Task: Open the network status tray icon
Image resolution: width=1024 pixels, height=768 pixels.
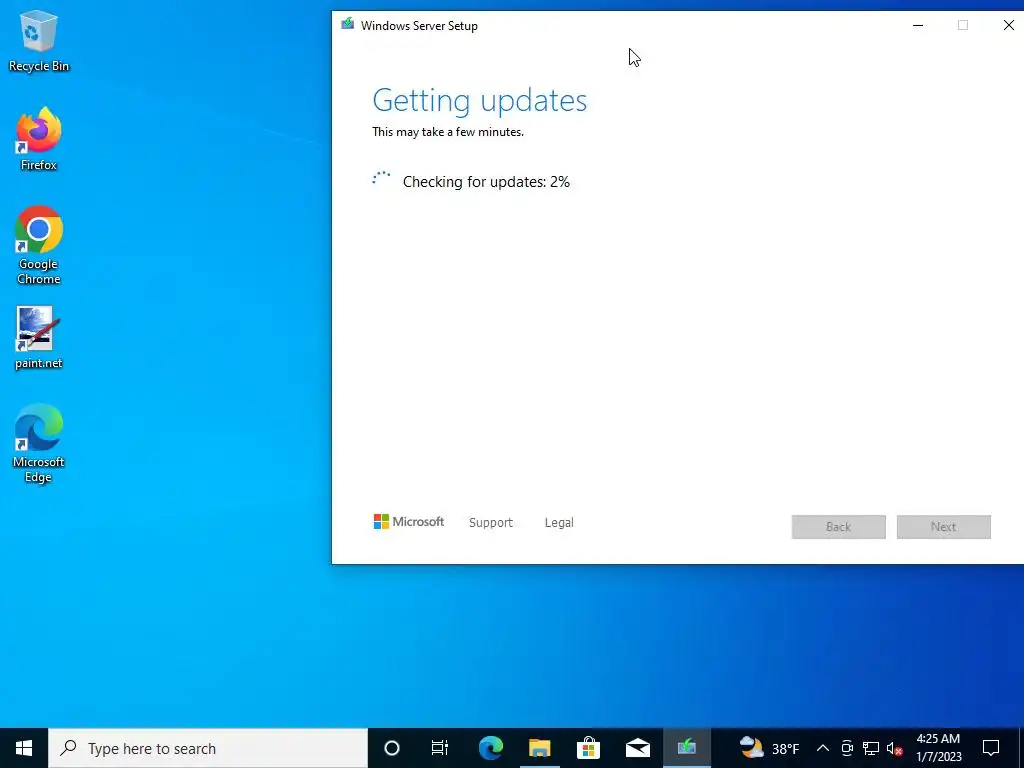Action: coord(871,748)
